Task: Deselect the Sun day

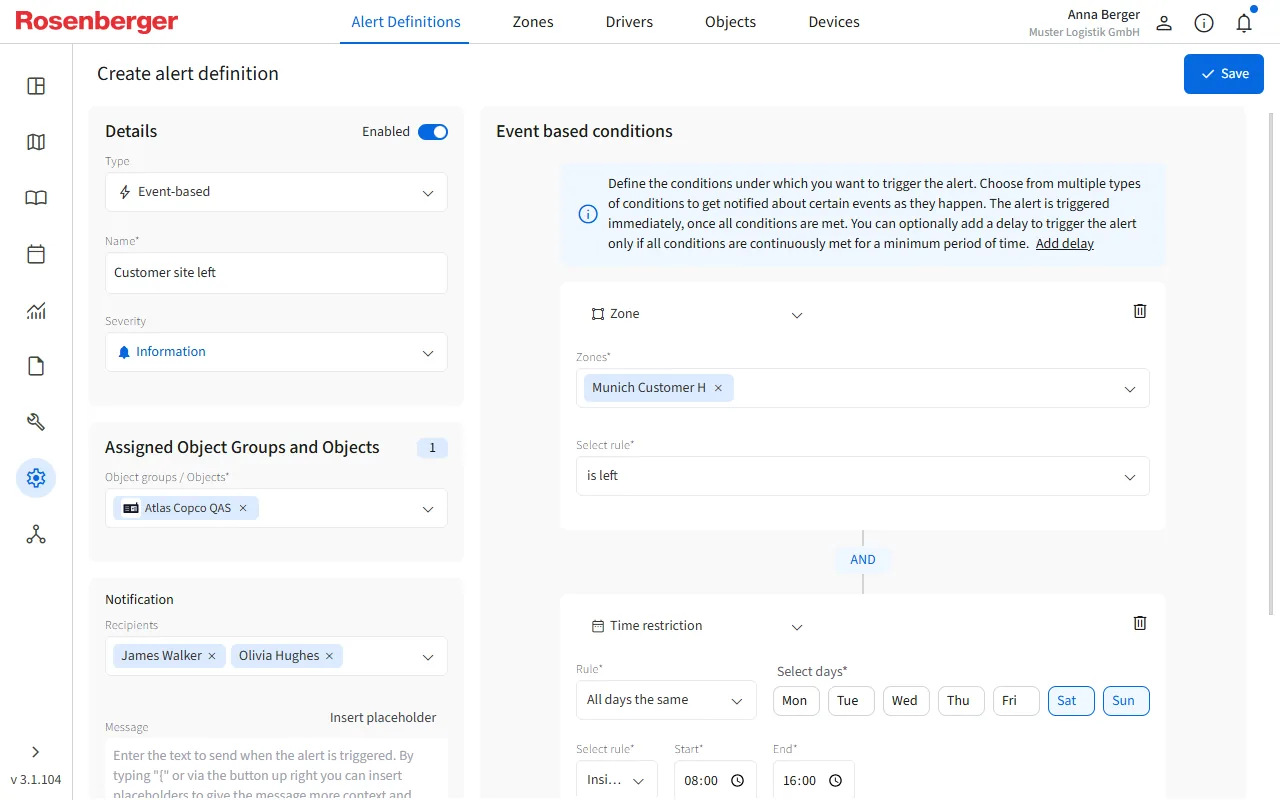Action: [x=1126, y=701]
